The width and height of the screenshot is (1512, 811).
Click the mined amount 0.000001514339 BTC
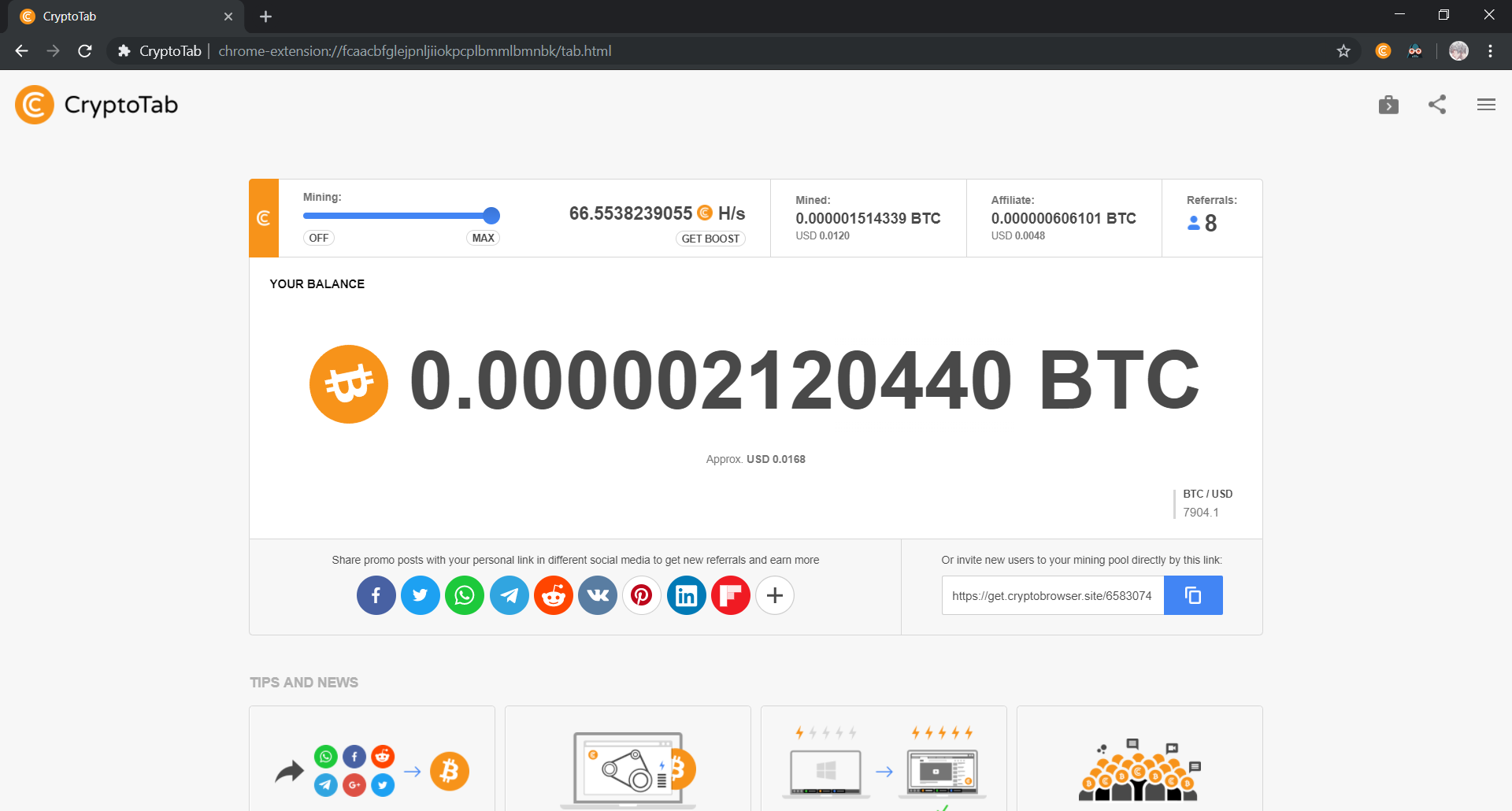click(868, 218)
